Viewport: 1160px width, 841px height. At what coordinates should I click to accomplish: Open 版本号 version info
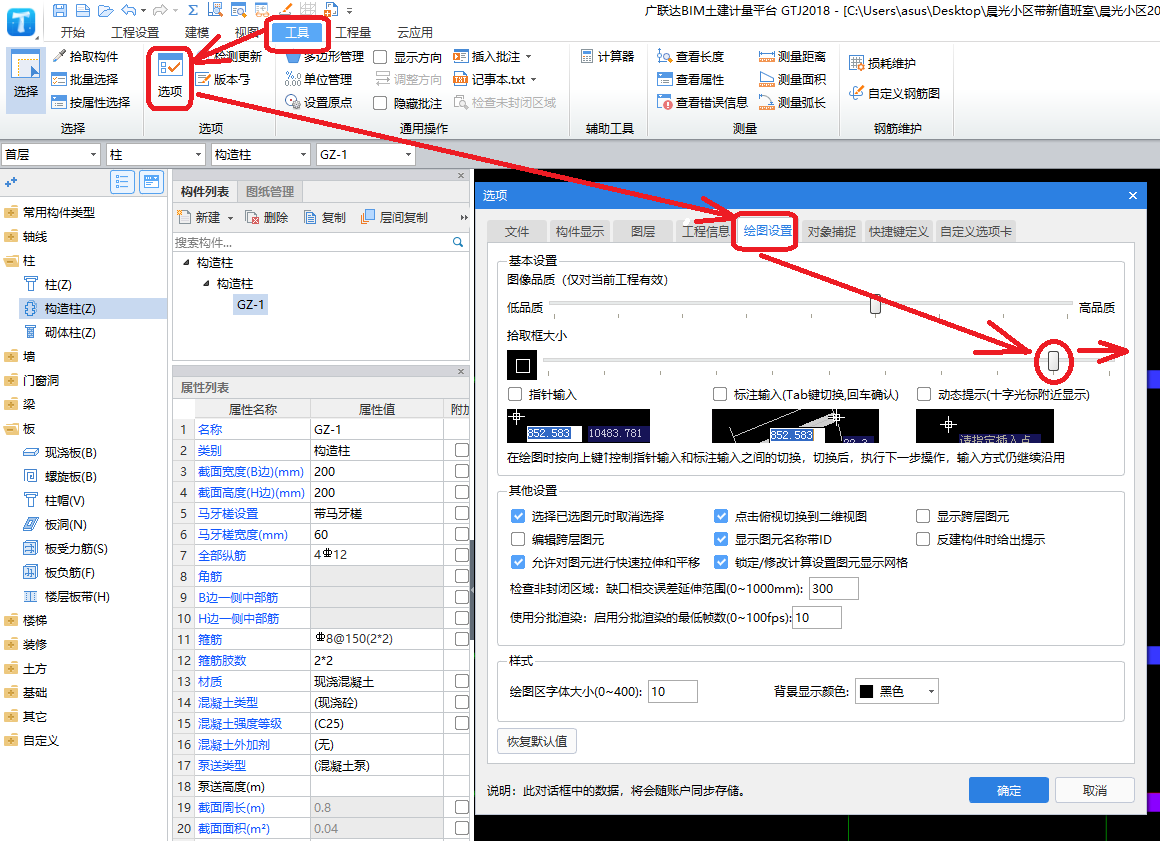pyautogui.click(x=223, y=79)
